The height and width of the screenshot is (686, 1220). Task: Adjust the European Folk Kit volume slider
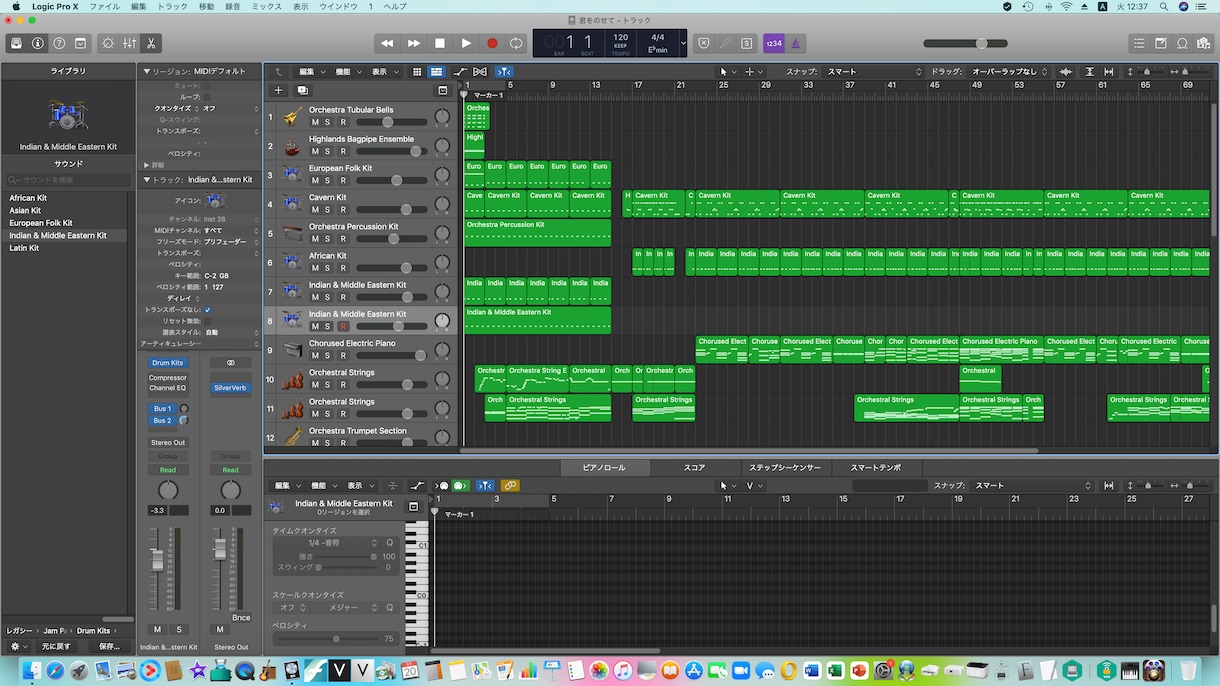click(390, 181)
